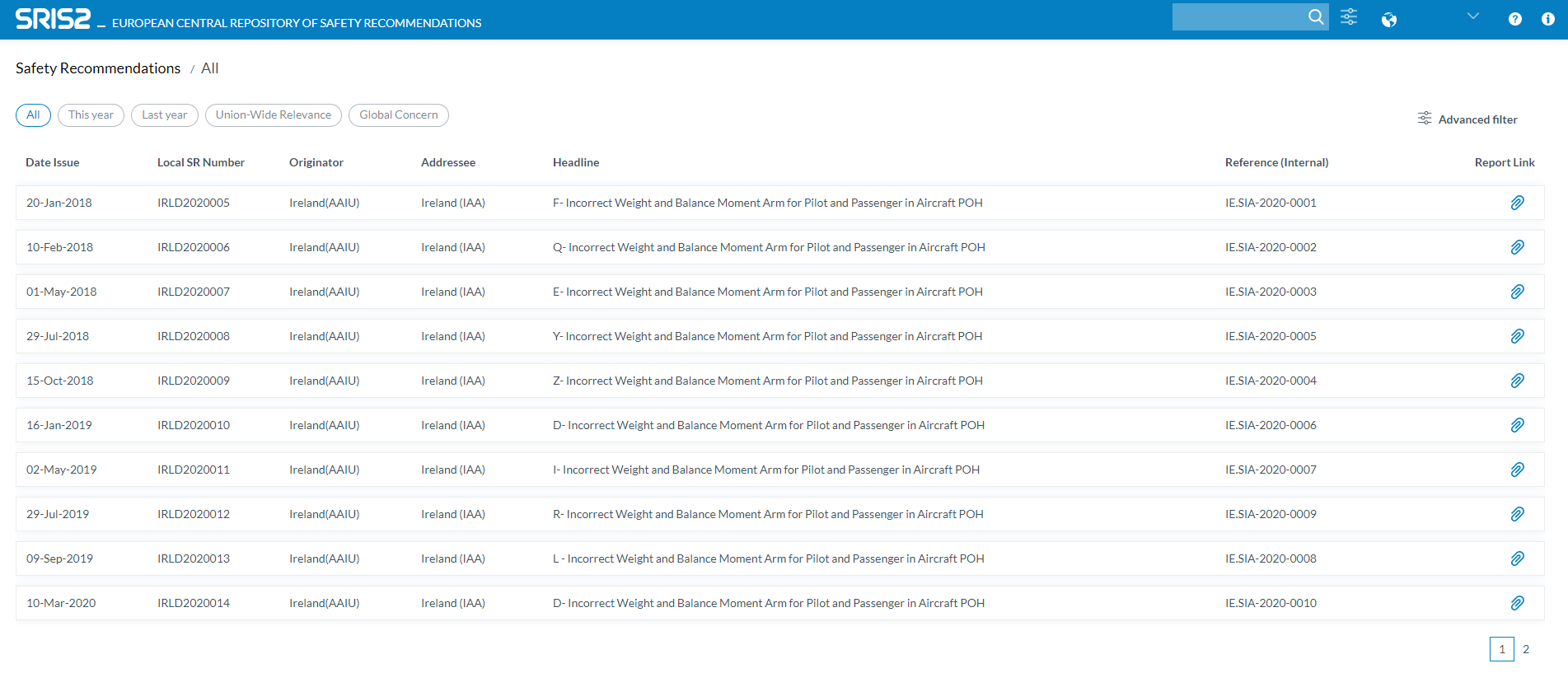Open paperclip report link for IRLD2020014
The width and height of the screenshot is (1568, 687).
pos(1517,603)
